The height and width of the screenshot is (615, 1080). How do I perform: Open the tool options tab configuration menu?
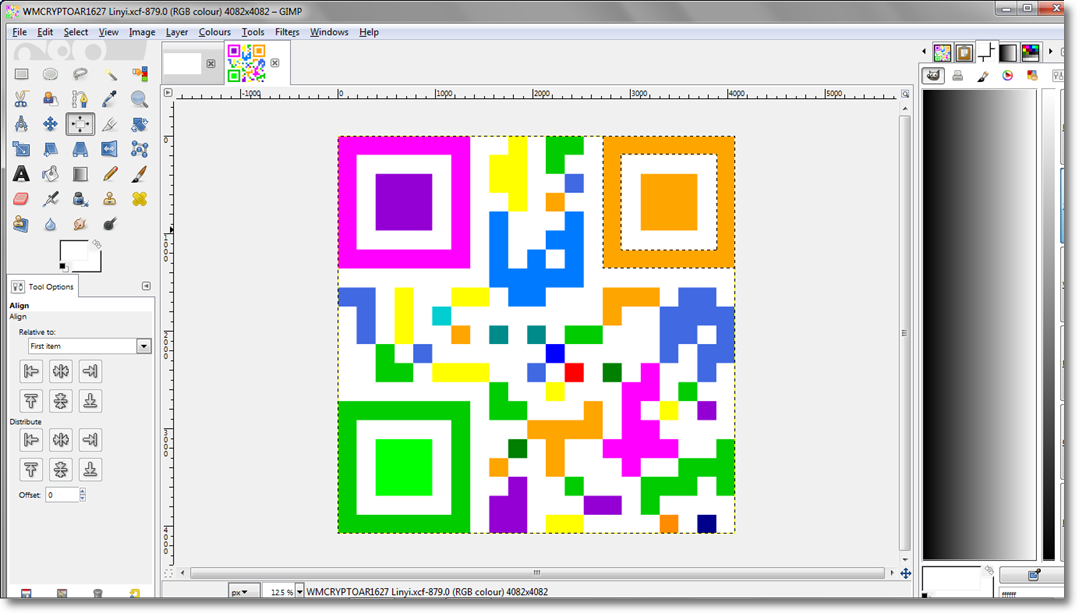point(146,286)
